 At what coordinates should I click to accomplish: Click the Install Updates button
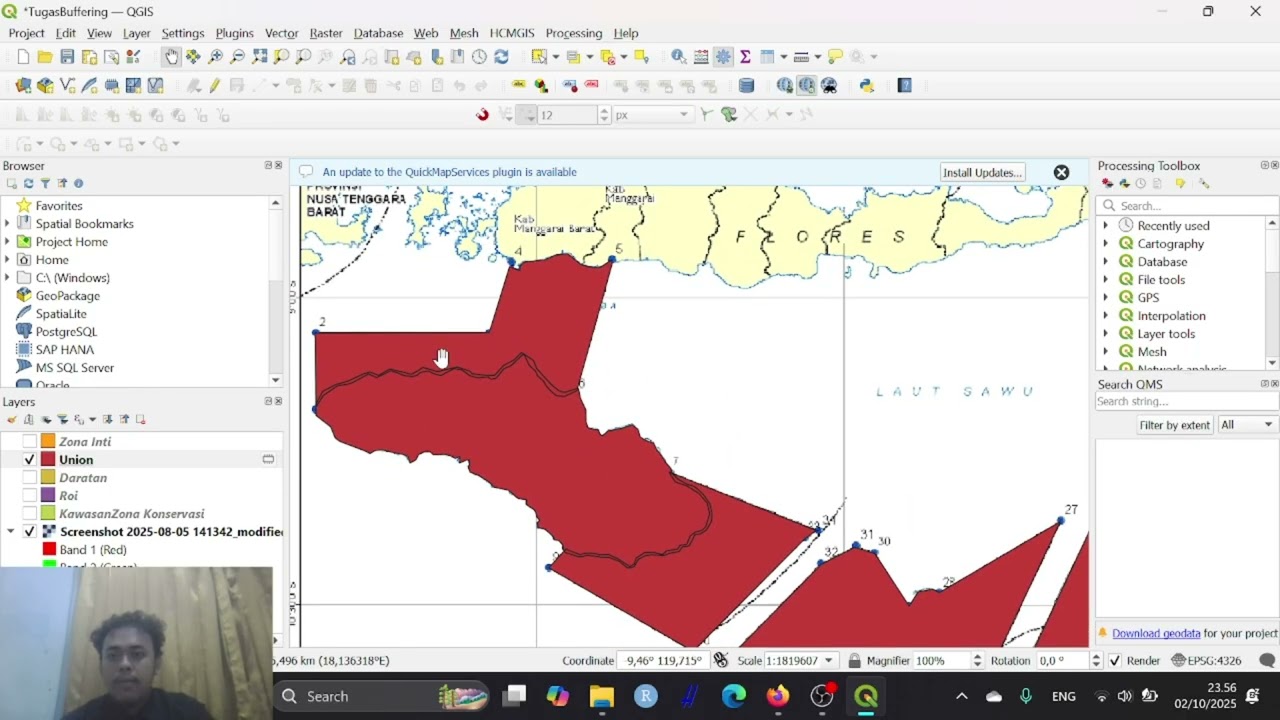coord(982,172)
